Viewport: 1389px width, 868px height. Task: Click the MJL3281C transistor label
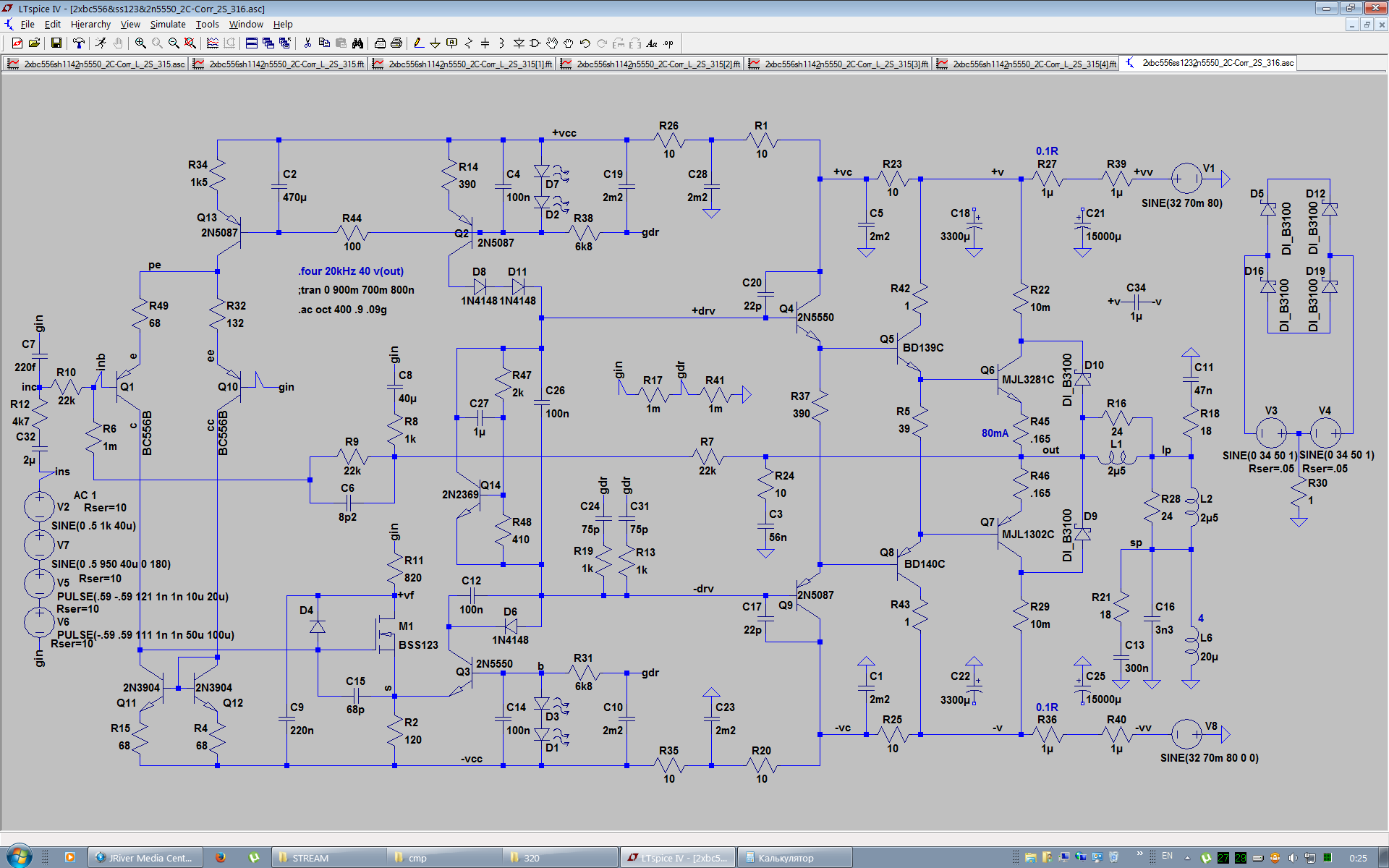coord(1028,380)
